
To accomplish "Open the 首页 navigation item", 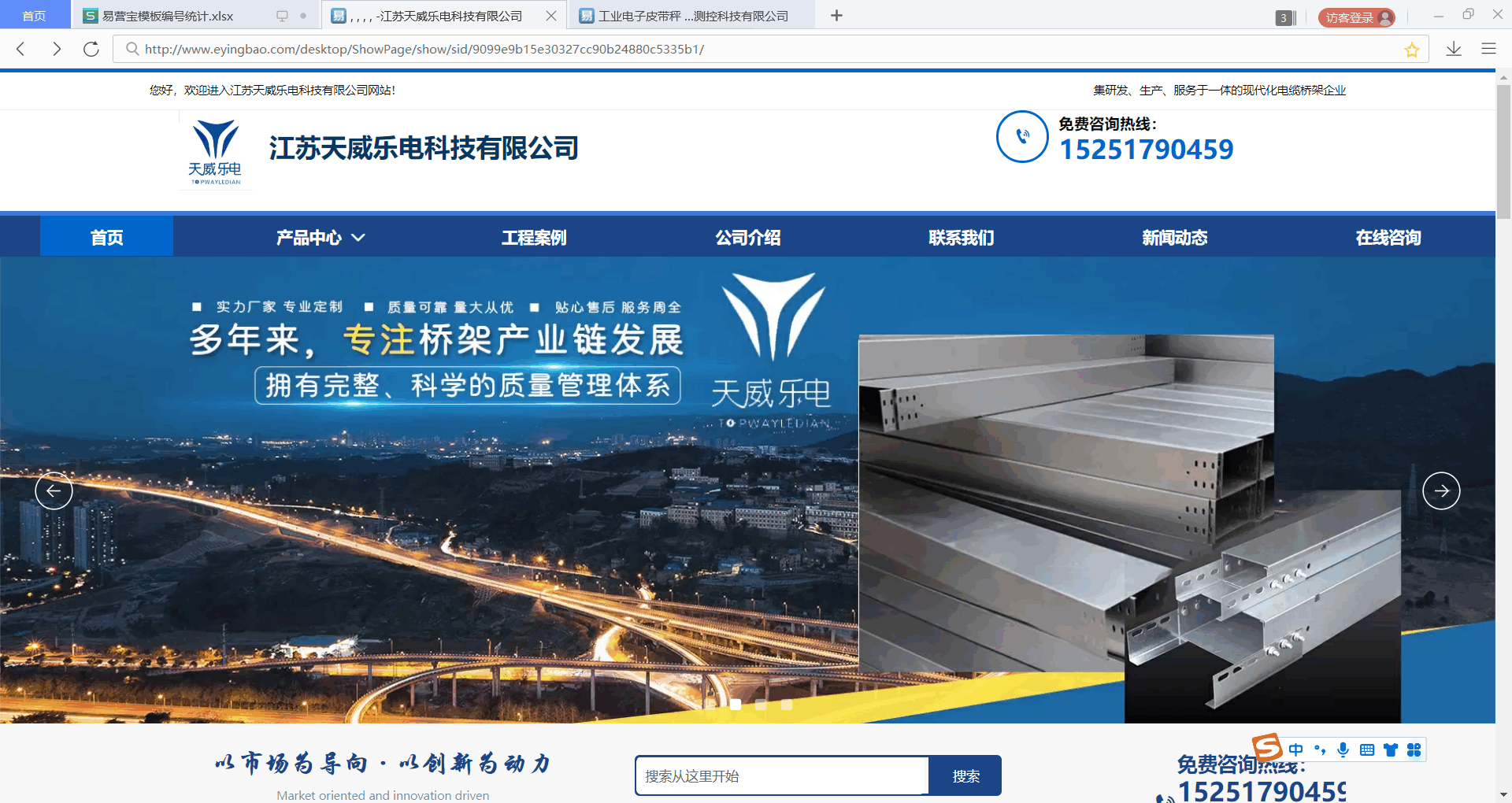I will coord(106,237).
